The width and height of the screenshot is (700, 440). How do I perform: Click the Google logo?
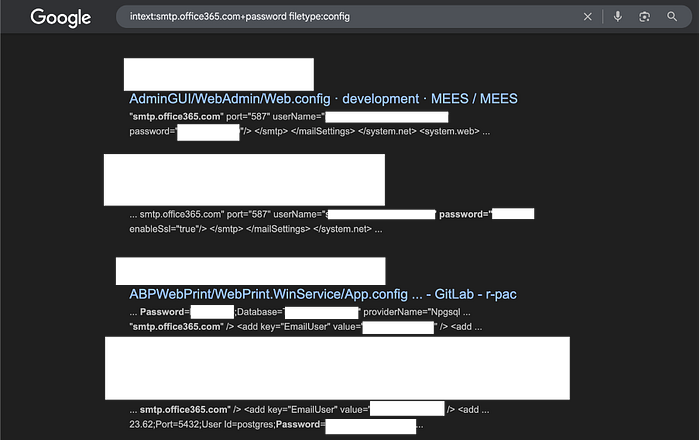point(61,18)
